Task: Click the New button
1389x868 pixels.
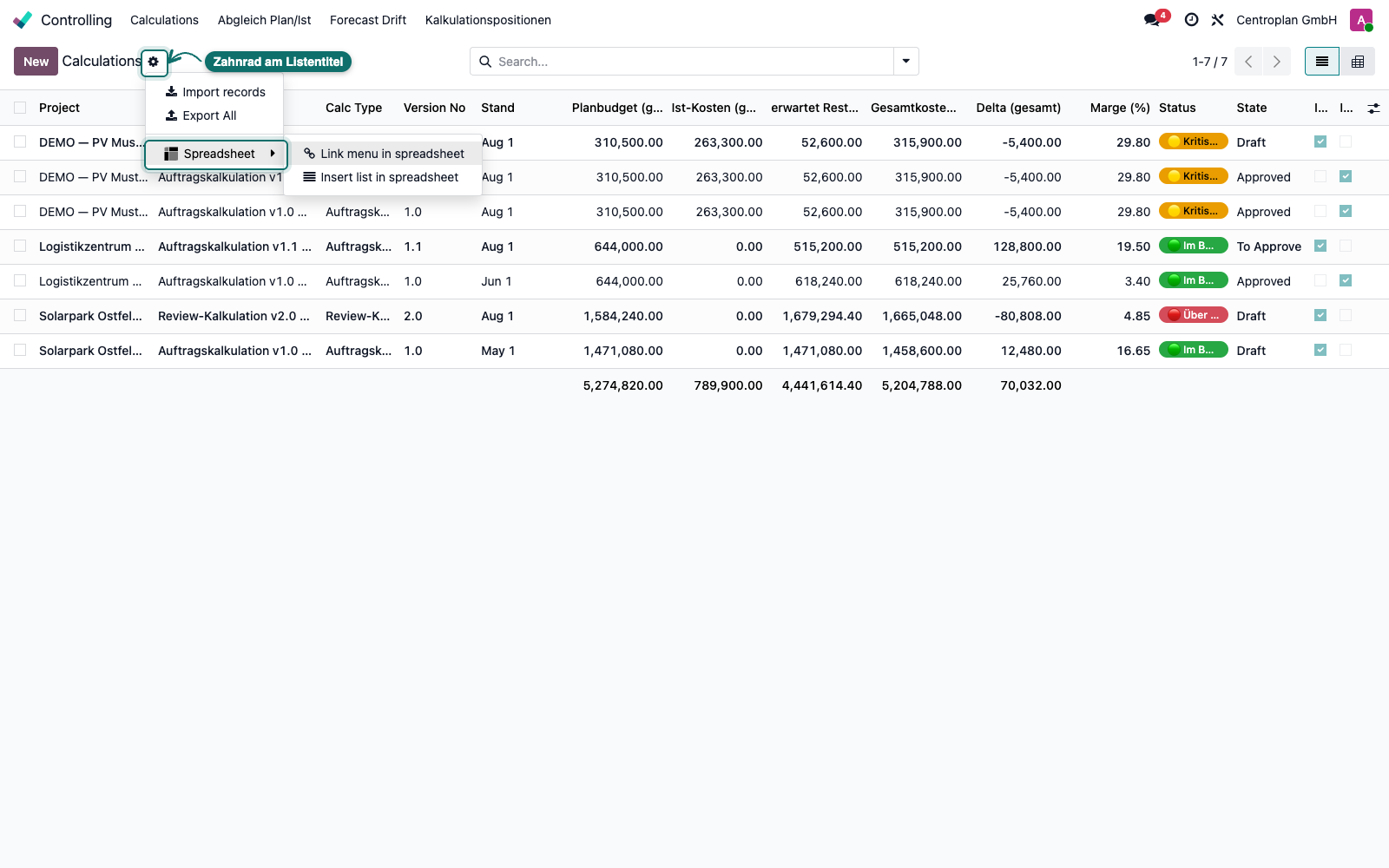Action: [36, 62]
